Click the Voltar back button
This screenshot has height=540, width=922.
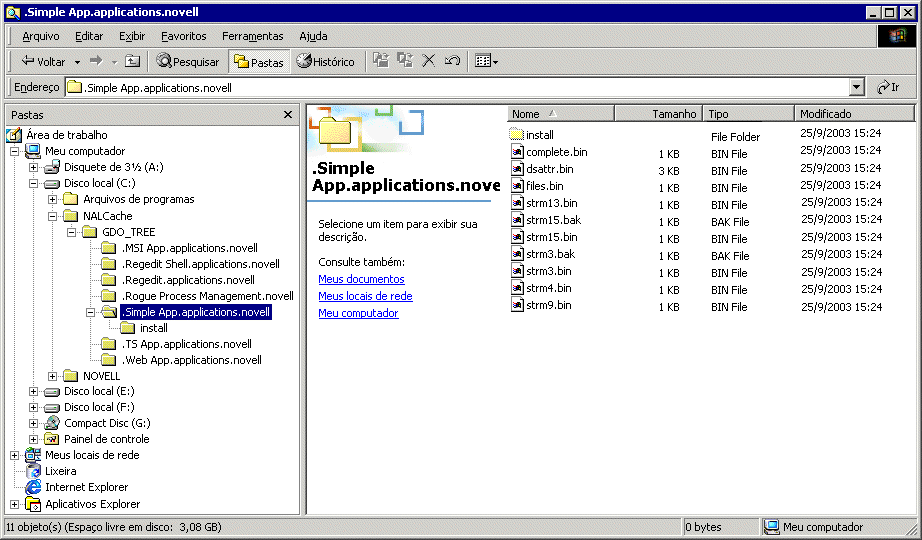(43, 61)
